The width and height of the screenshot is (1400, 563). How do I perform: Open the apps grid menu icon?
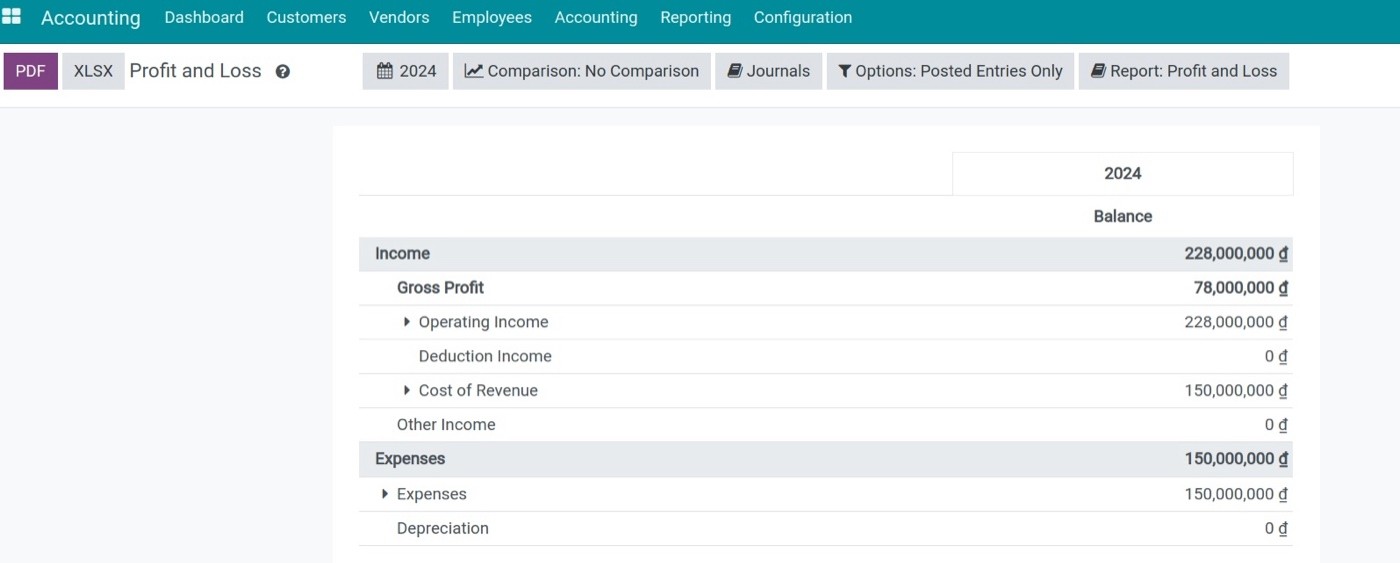(12, 17)
